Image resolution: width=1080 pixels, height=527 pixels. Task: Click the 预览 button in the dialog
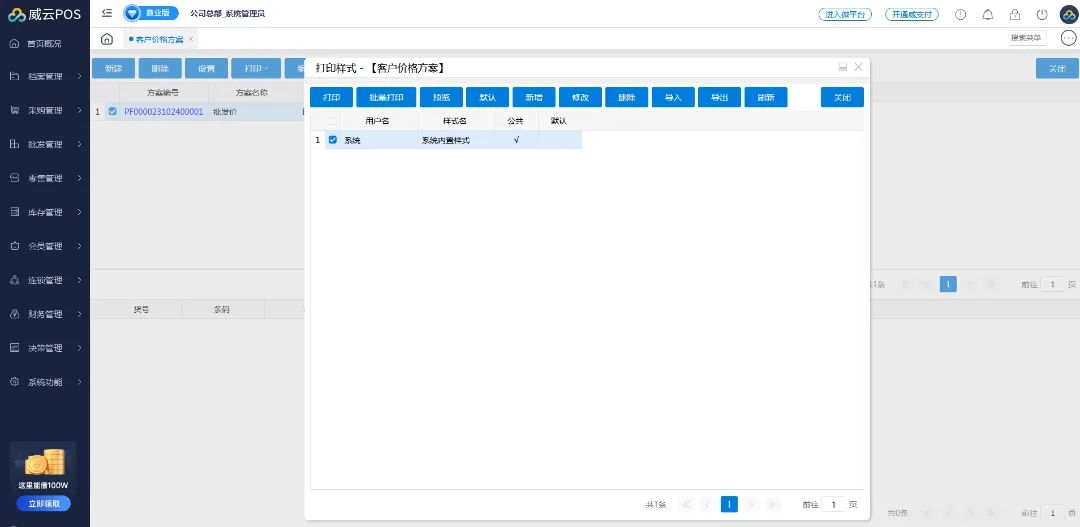click(441, 98)
